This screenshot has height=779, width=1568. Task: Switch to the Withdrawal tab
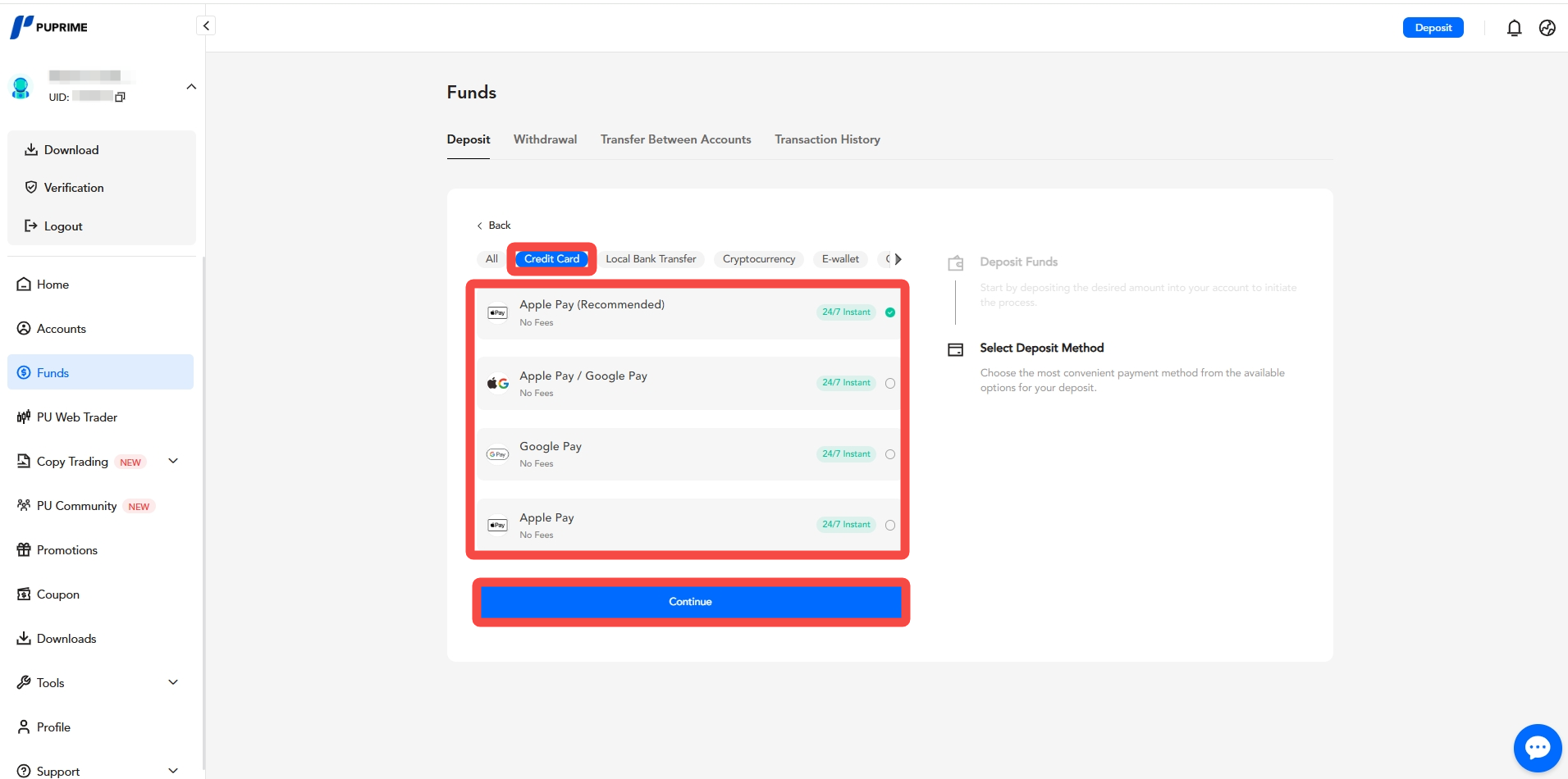pyautogui.click(x=545, y=139)
